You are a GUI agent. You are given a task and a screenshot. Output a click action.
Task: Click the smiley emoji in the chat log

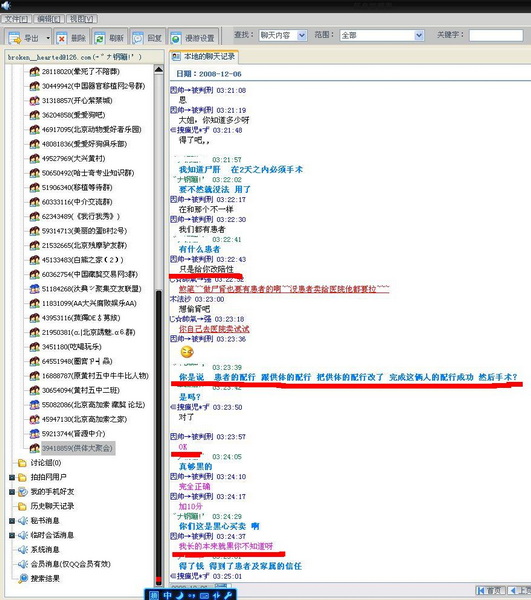tap(187, 351)
